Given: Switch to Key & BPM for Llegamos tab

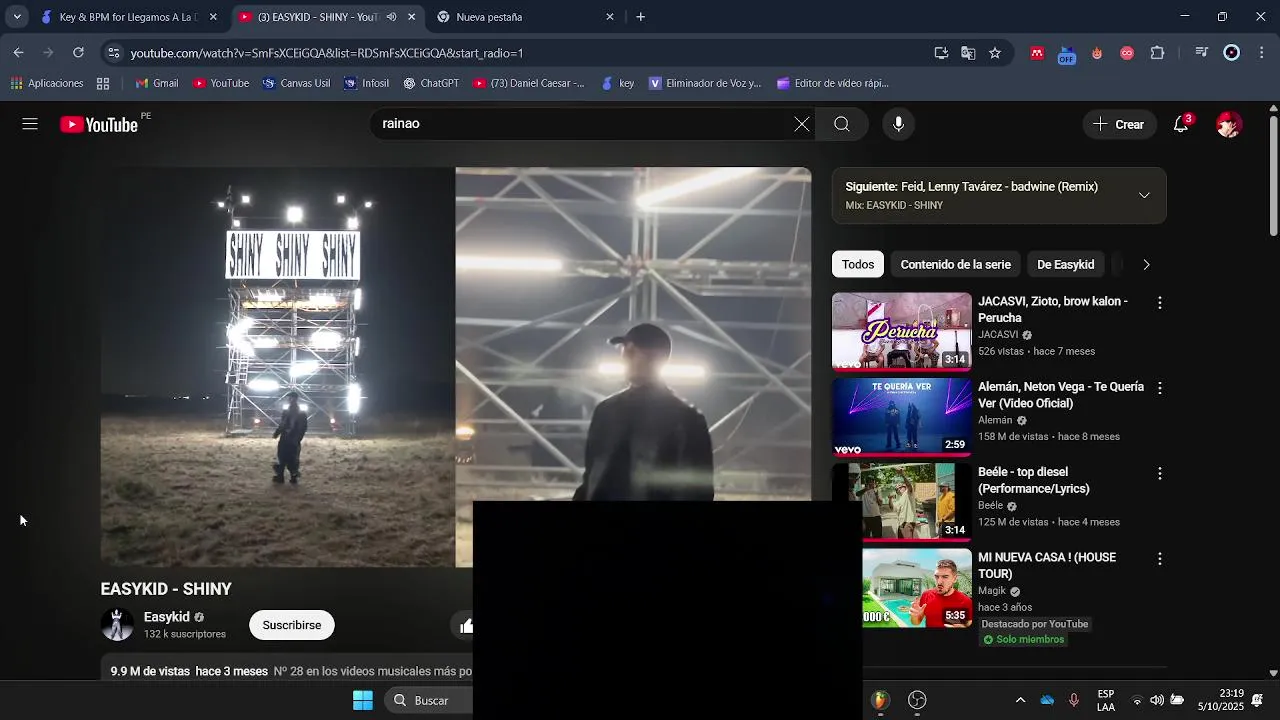Looking at the screenshot, I should click(x=129, y=17).
